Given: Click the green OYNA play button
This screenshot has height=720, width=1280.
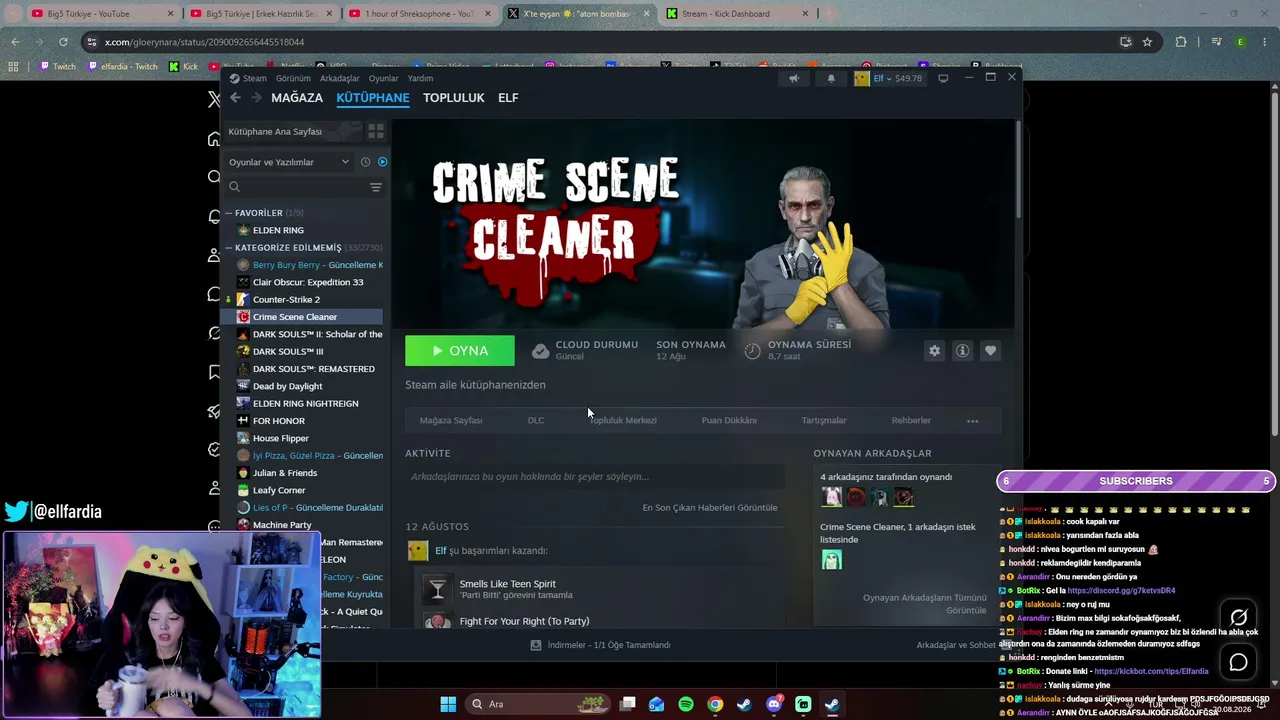Looking at the screenshot, I should click(460, 351).
